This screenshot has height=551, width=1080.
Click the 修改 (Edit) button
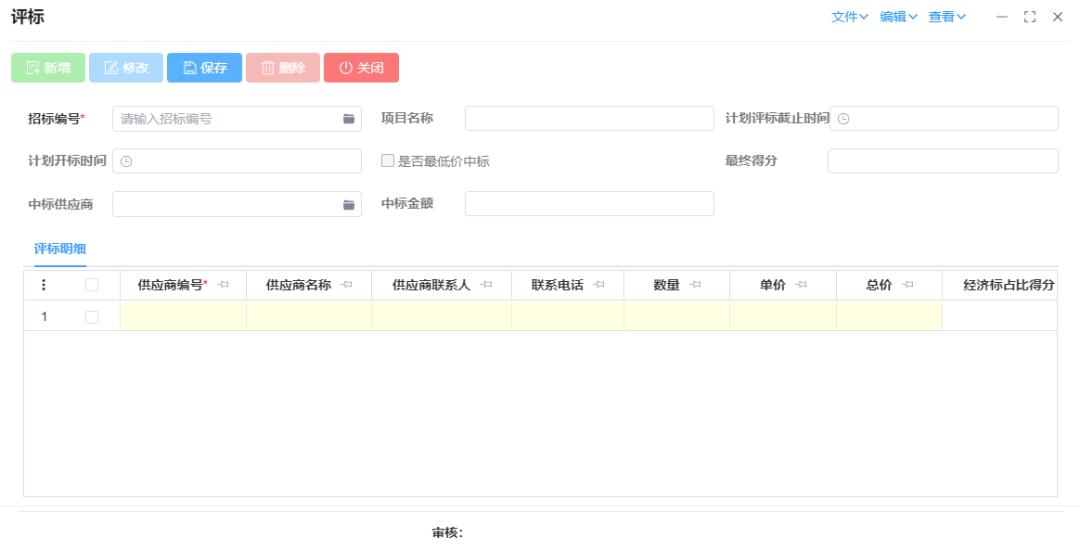(126, 67)
